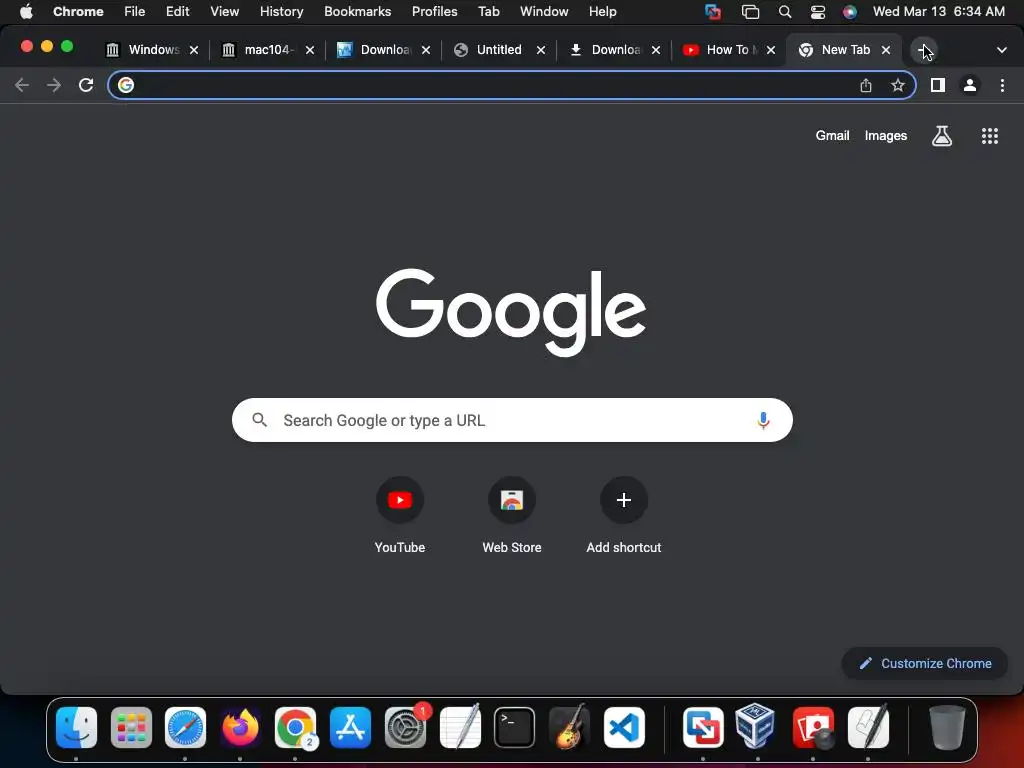Viewport: 1024px width, 768px height.
Task: Open the History menu
Action: tap(281, 12)
